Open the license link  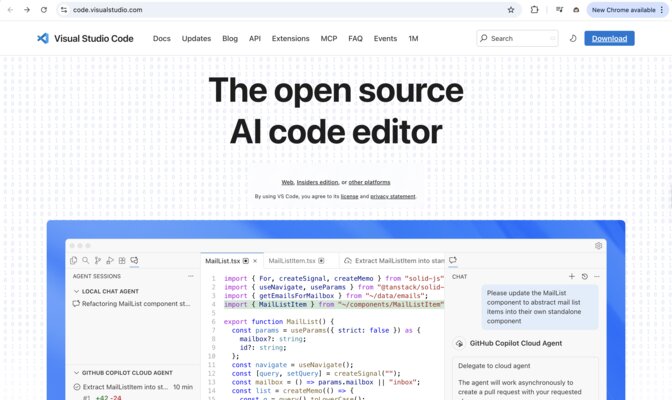pos(349,196)
